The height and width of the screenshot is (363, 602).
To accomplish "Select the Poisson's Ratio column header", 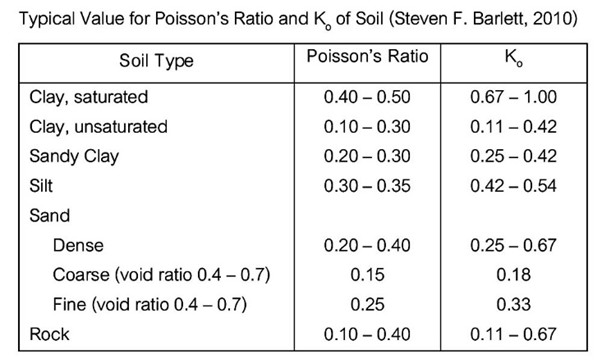I will 367,56.
